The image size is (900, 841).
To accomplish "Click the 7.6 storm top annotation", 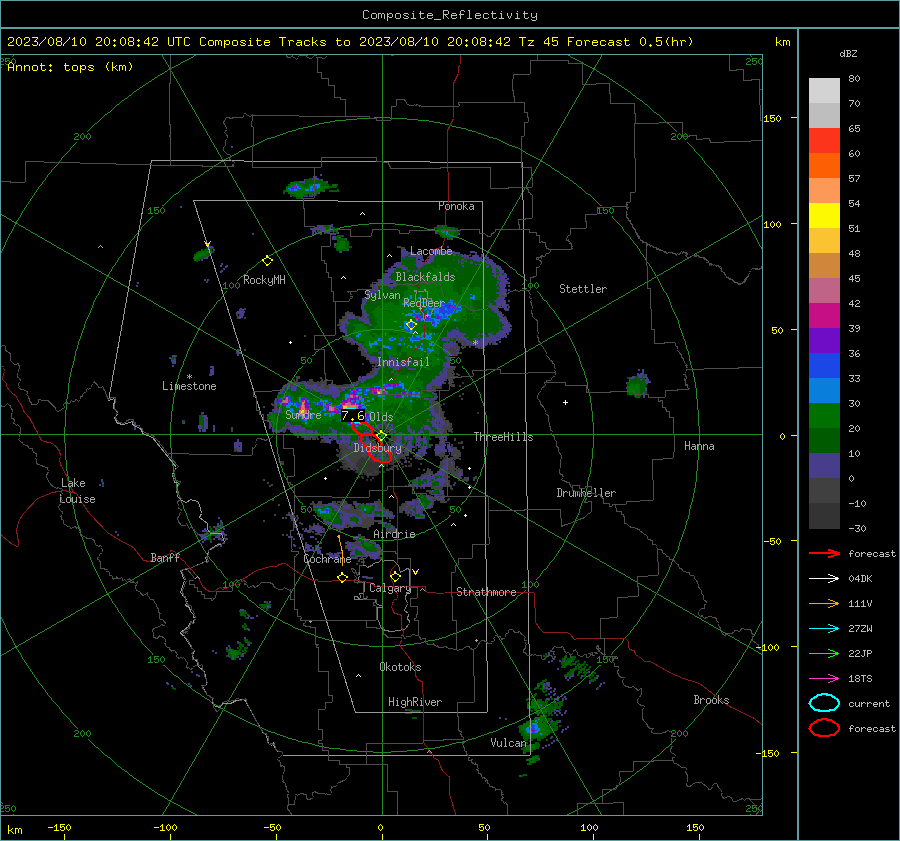I will (352, 415).
